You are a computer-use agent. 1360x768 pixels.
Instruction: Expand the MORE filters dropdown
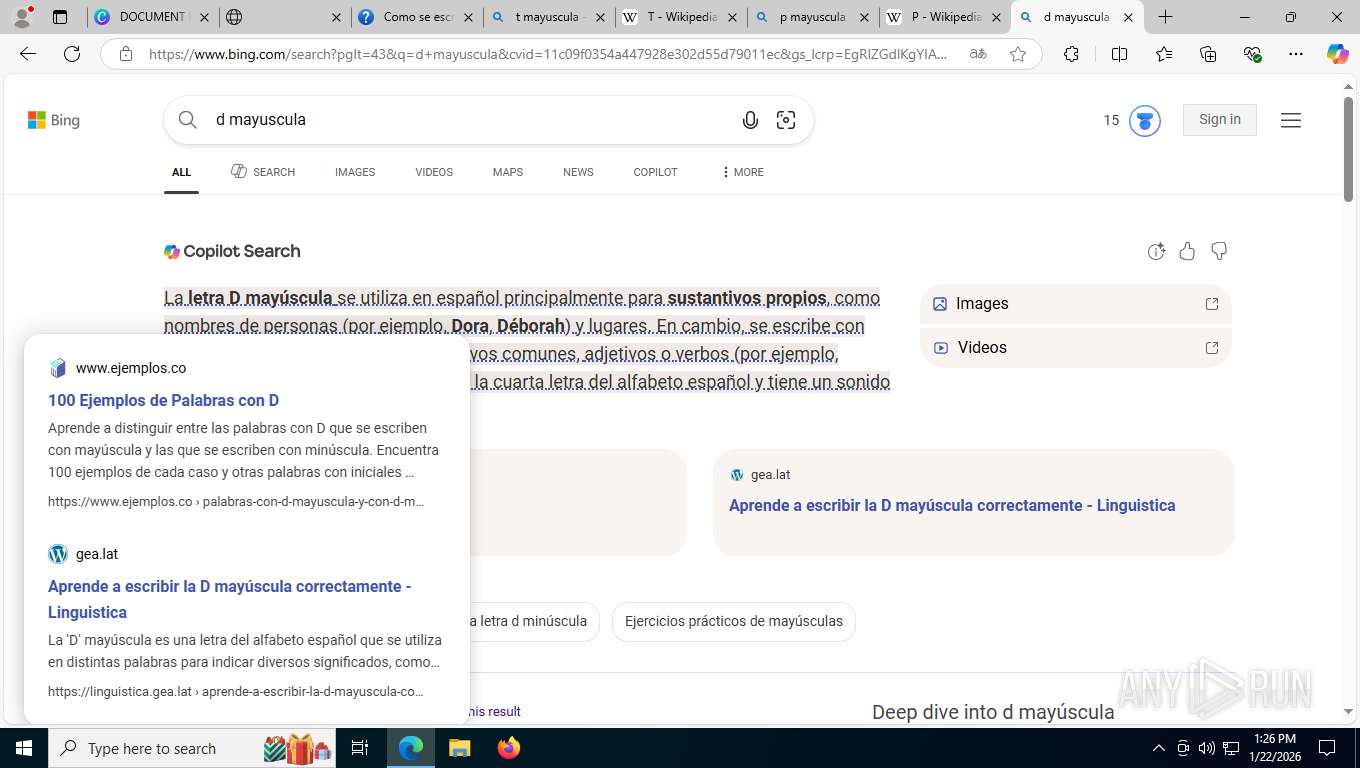click(742, 172)
